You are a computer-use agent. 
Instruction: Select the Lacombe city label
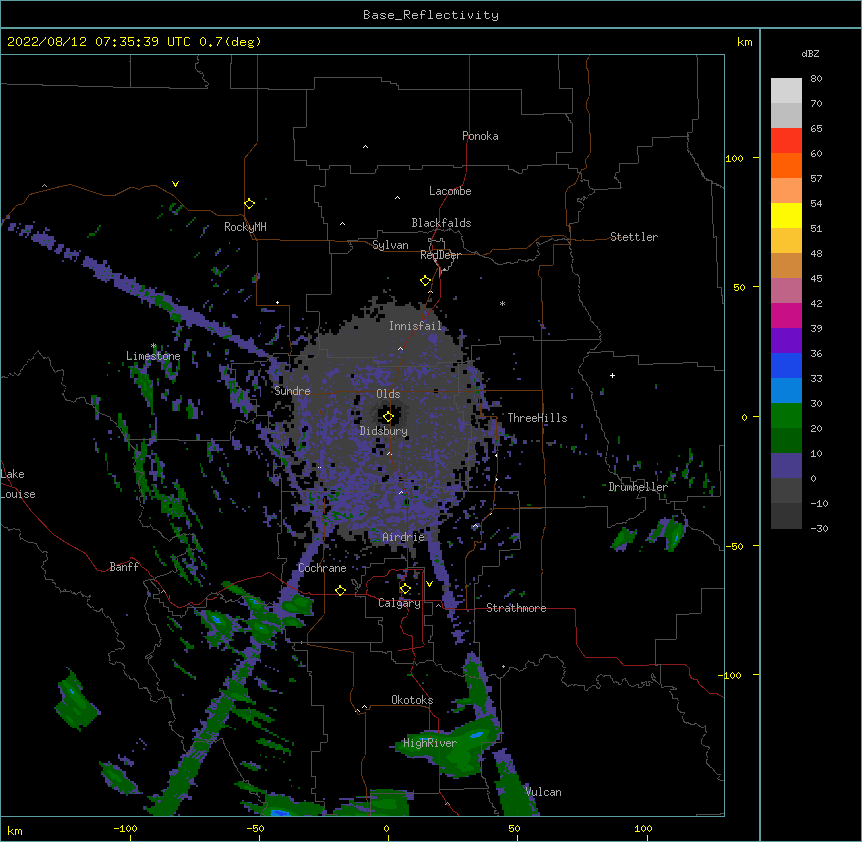click(450, 191)
